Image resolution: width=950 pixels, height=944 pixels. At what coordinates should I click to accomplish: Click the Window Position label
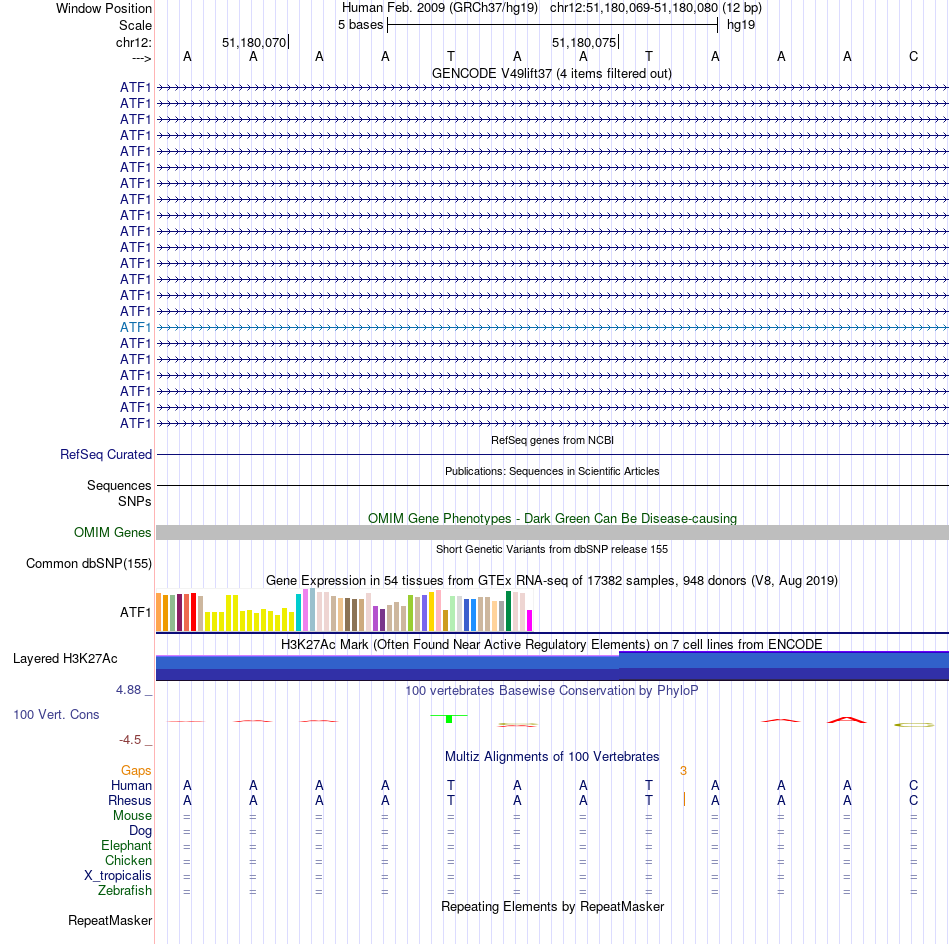(x=104, y=8)
